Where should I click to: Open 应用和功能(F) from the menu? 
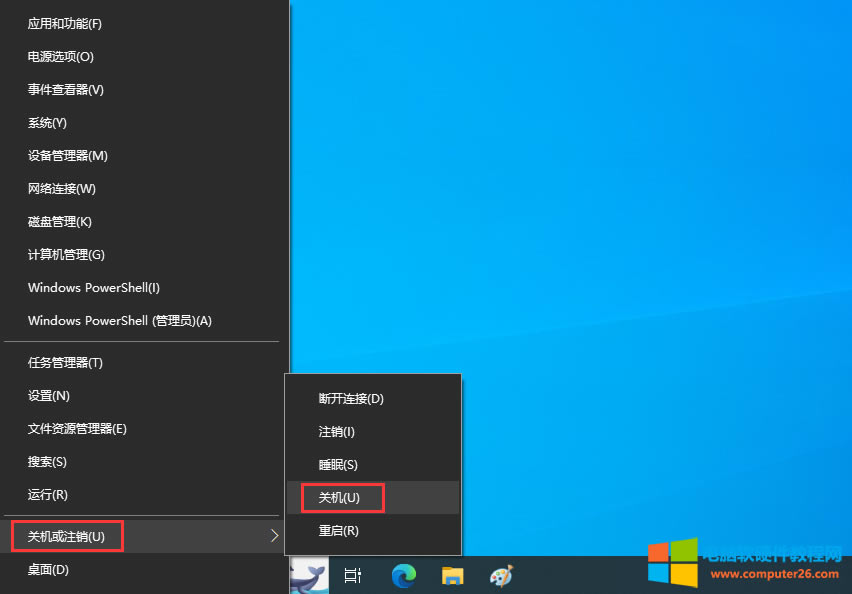[x=65, y=23]
